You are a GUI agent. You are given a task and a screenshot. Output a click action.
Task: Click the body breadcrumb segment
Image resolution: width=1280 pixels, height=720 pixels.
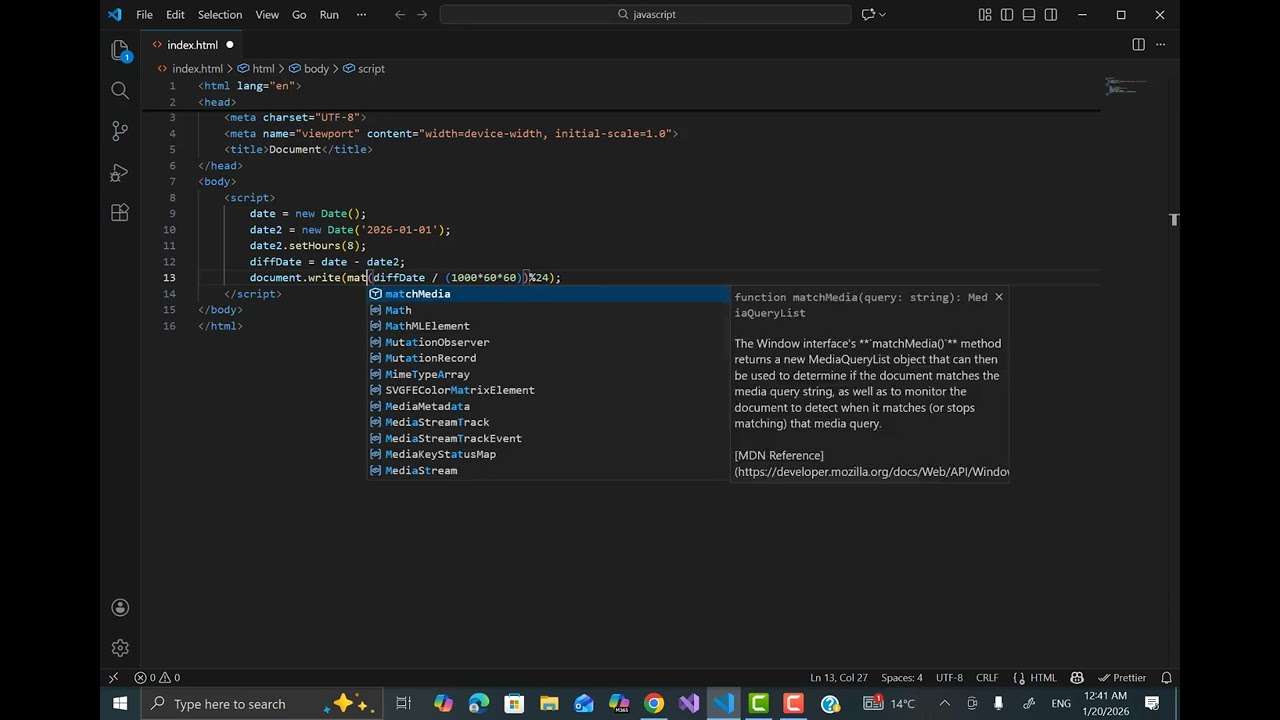[x=316, y=69]
